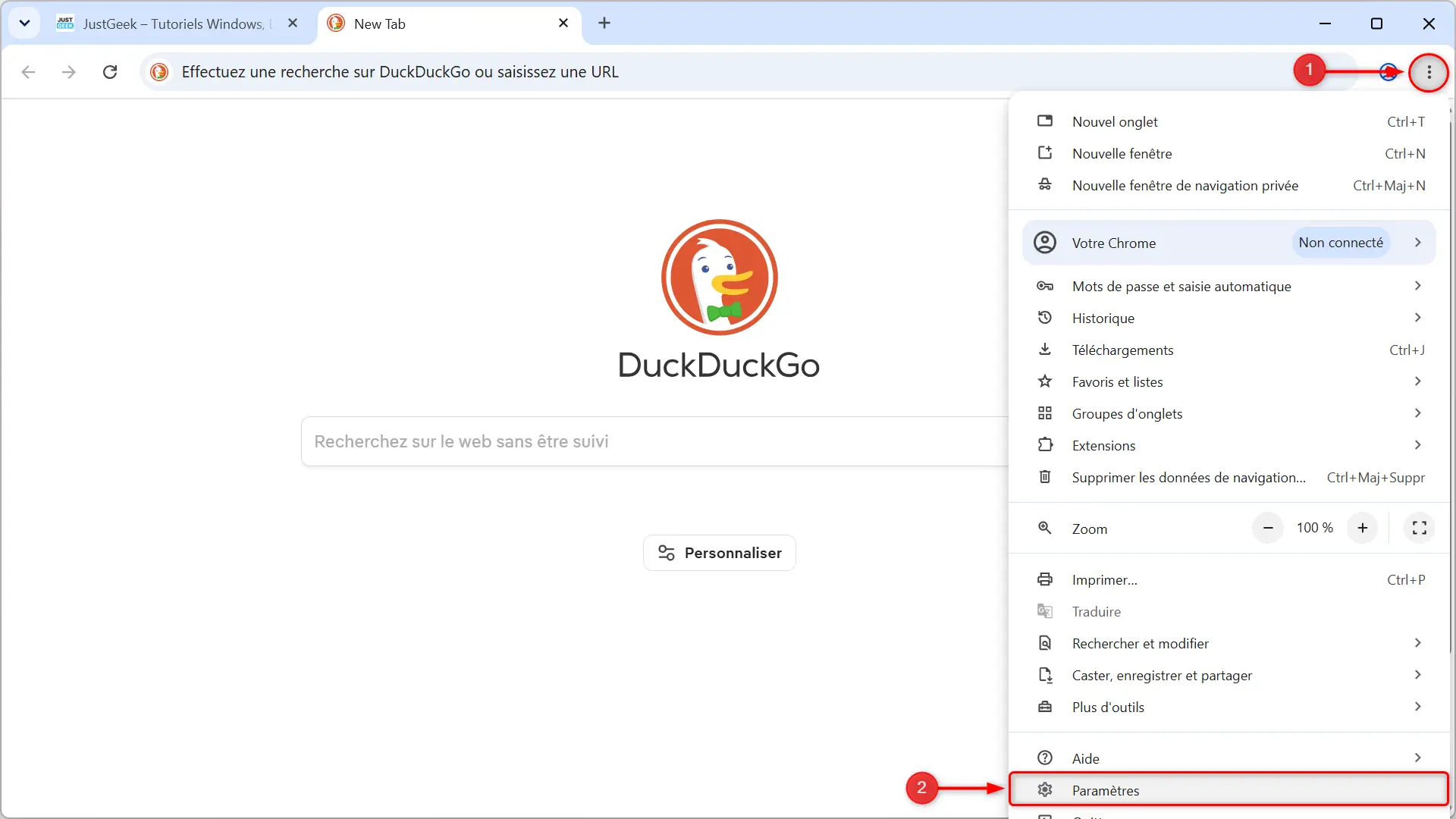The image size is (1456, 819).
Task: Click the 100 % zoom value
Action: (1315, 528)
